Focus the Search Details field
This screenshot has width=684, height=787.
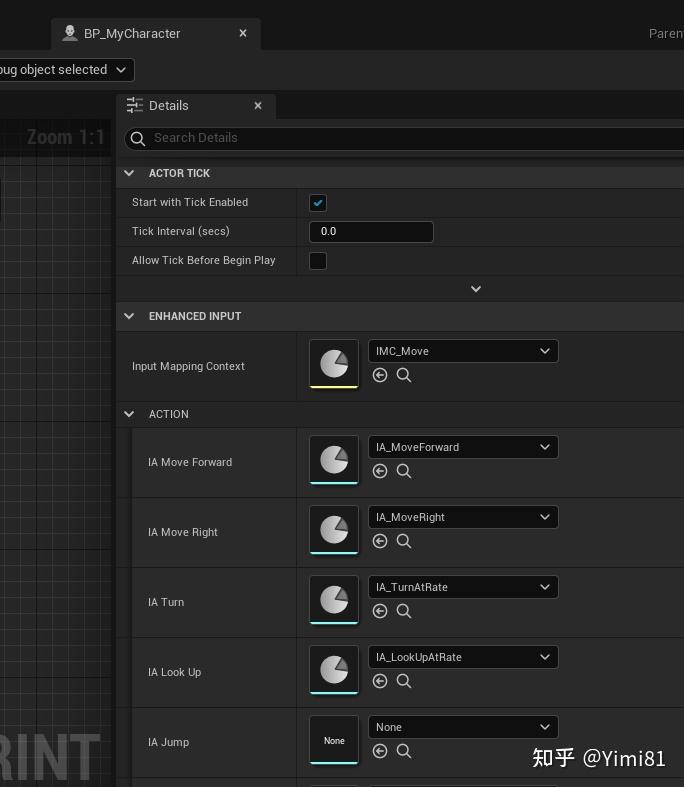(404, 138)
